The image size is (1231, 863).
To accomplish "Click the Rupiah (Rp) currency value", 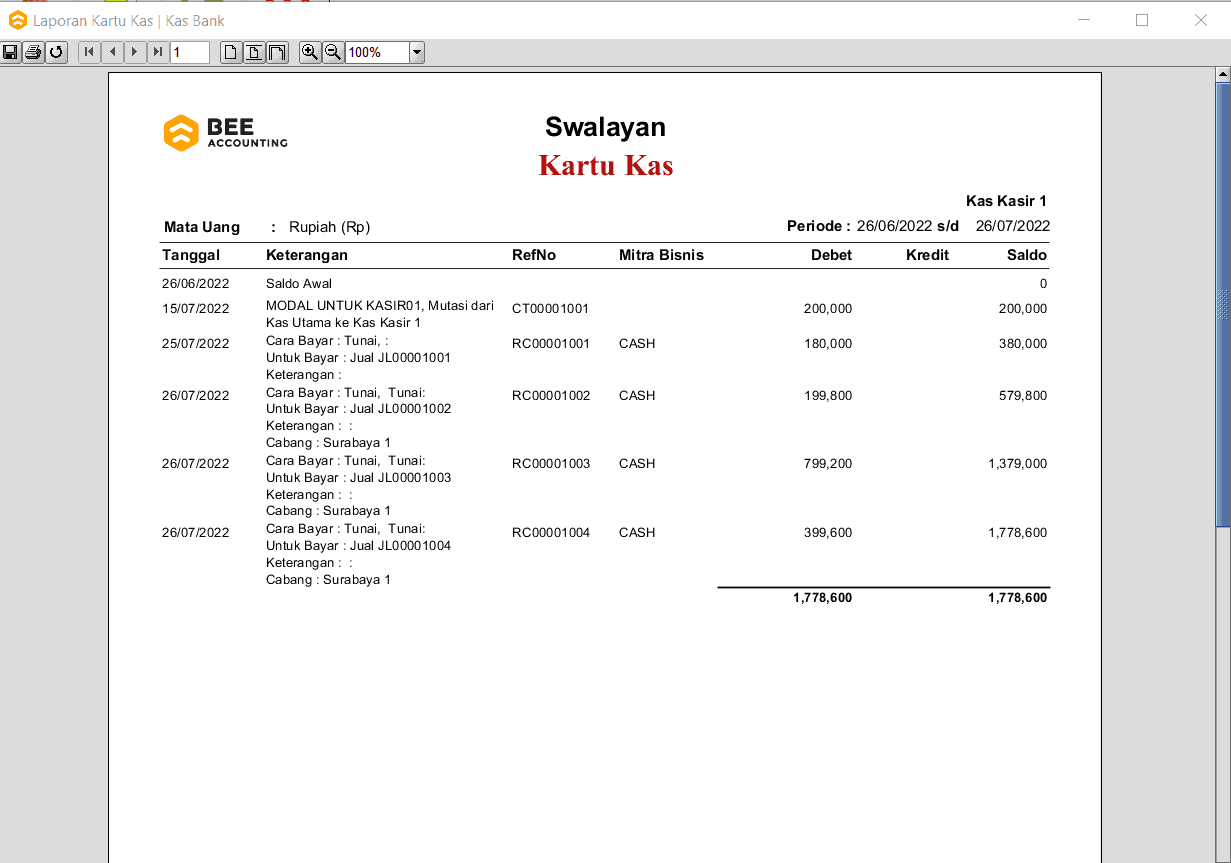I will coord(329,227).
